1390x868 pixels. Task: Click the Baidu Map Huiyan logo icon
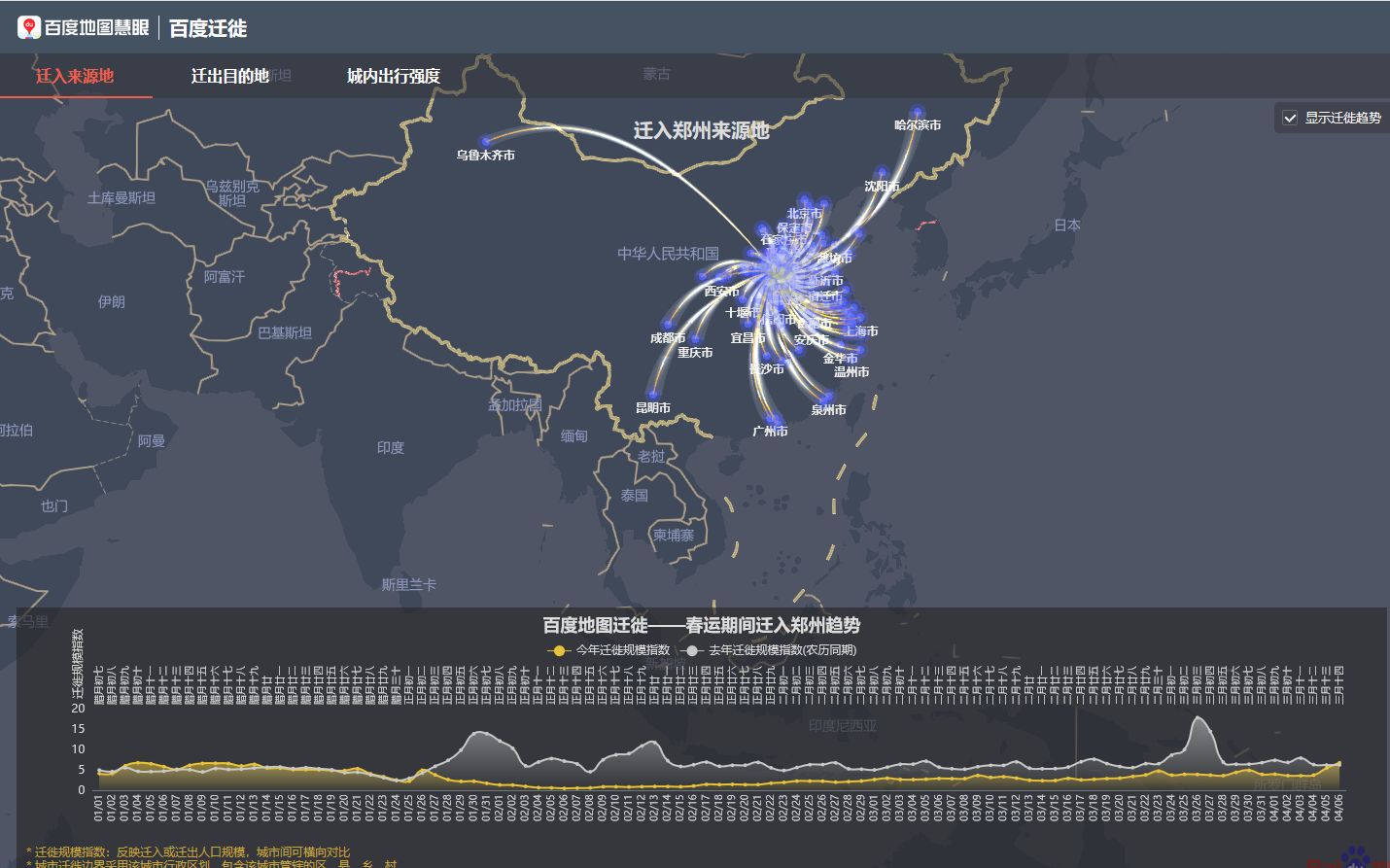click(x=29, y=27)
